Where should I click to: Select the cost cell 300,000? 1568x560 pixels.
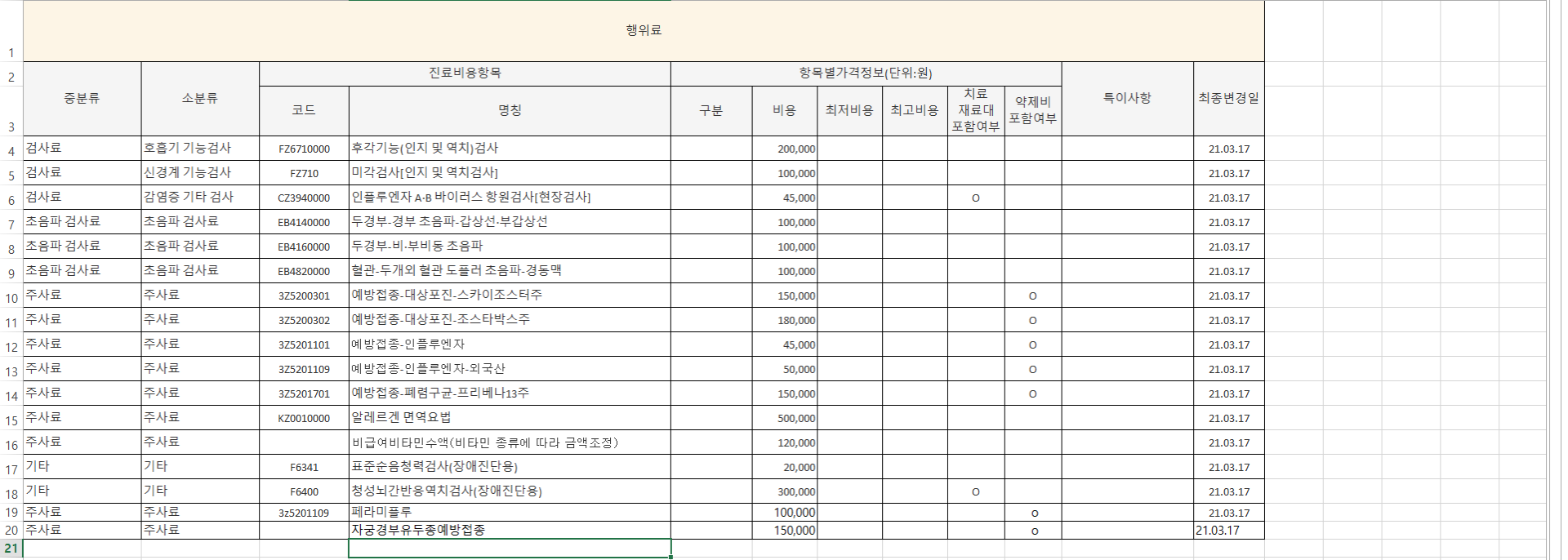coord(784,491)
